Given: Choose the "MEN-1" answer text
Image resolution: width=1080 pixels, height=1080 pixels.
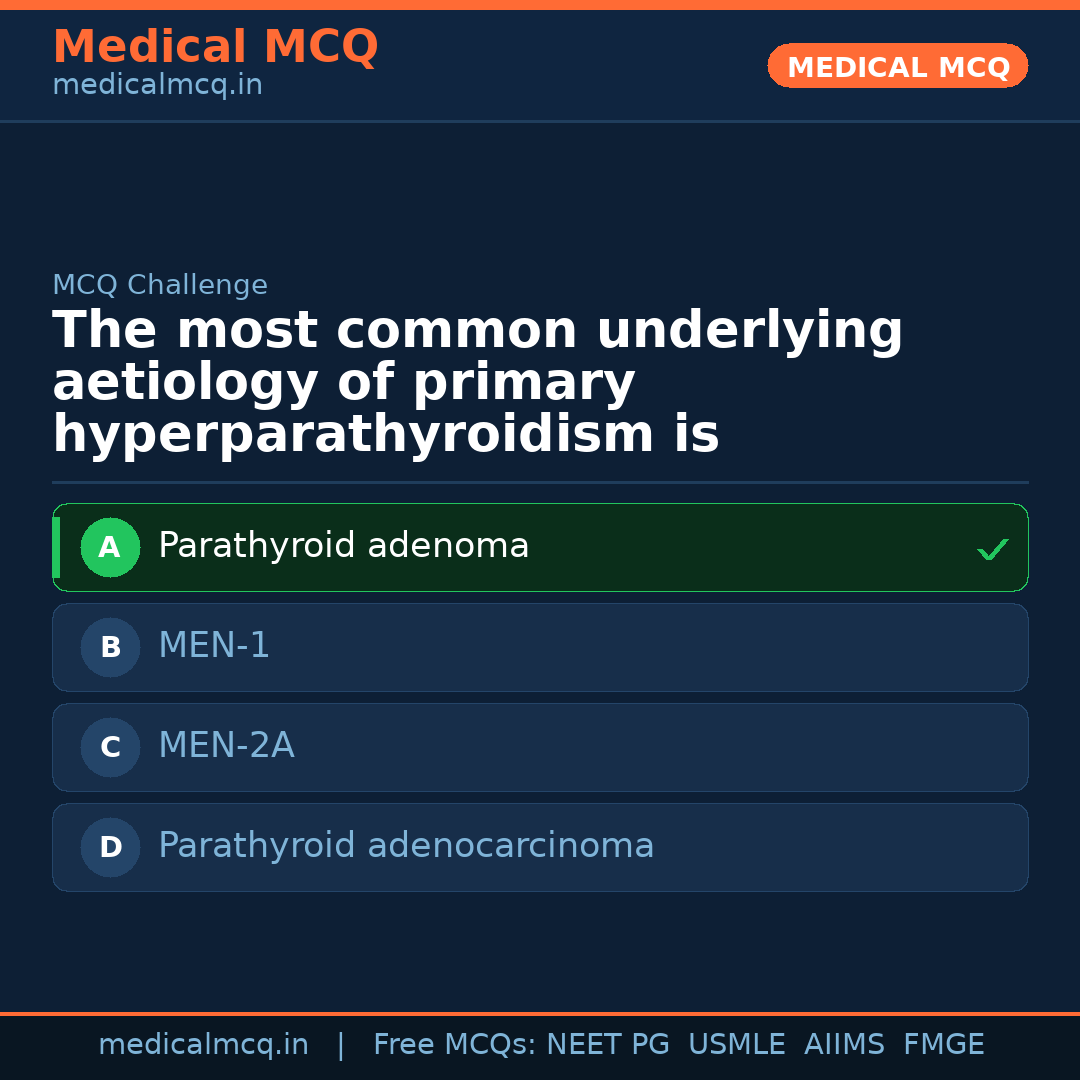Looking at the screenshot, I should (x=214, y=646).
